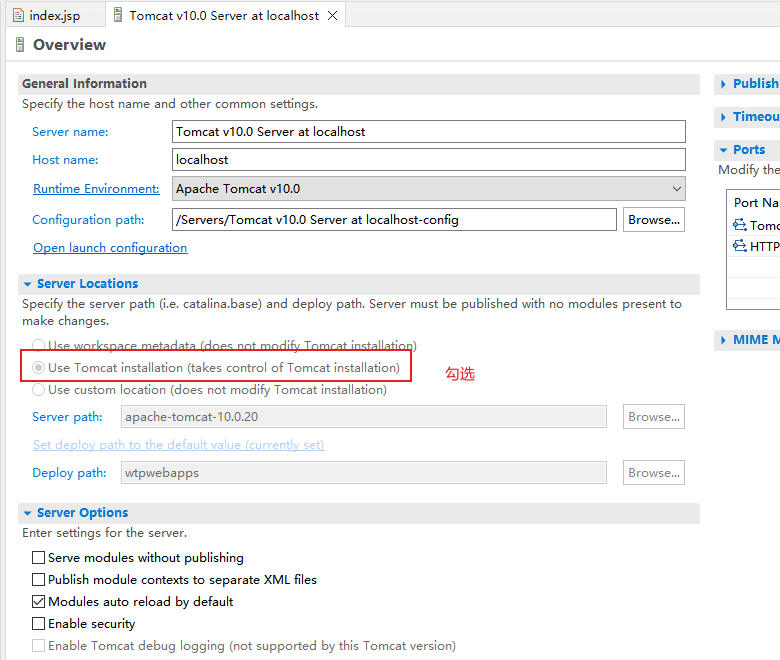Click the Overview server icon
The width and height of the screenshot is (780, 660).
[20, 45]
